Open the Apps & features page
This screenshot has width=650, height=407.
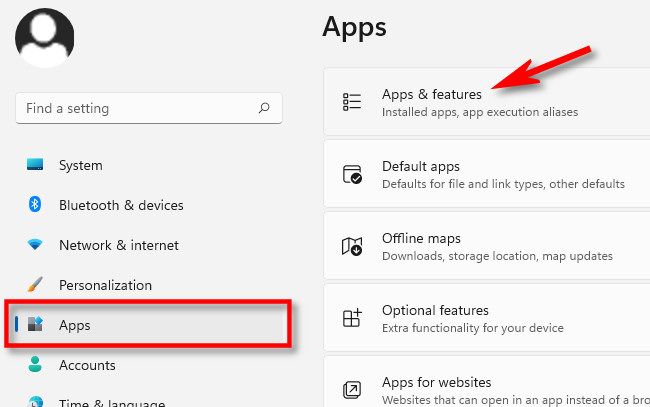487,102
